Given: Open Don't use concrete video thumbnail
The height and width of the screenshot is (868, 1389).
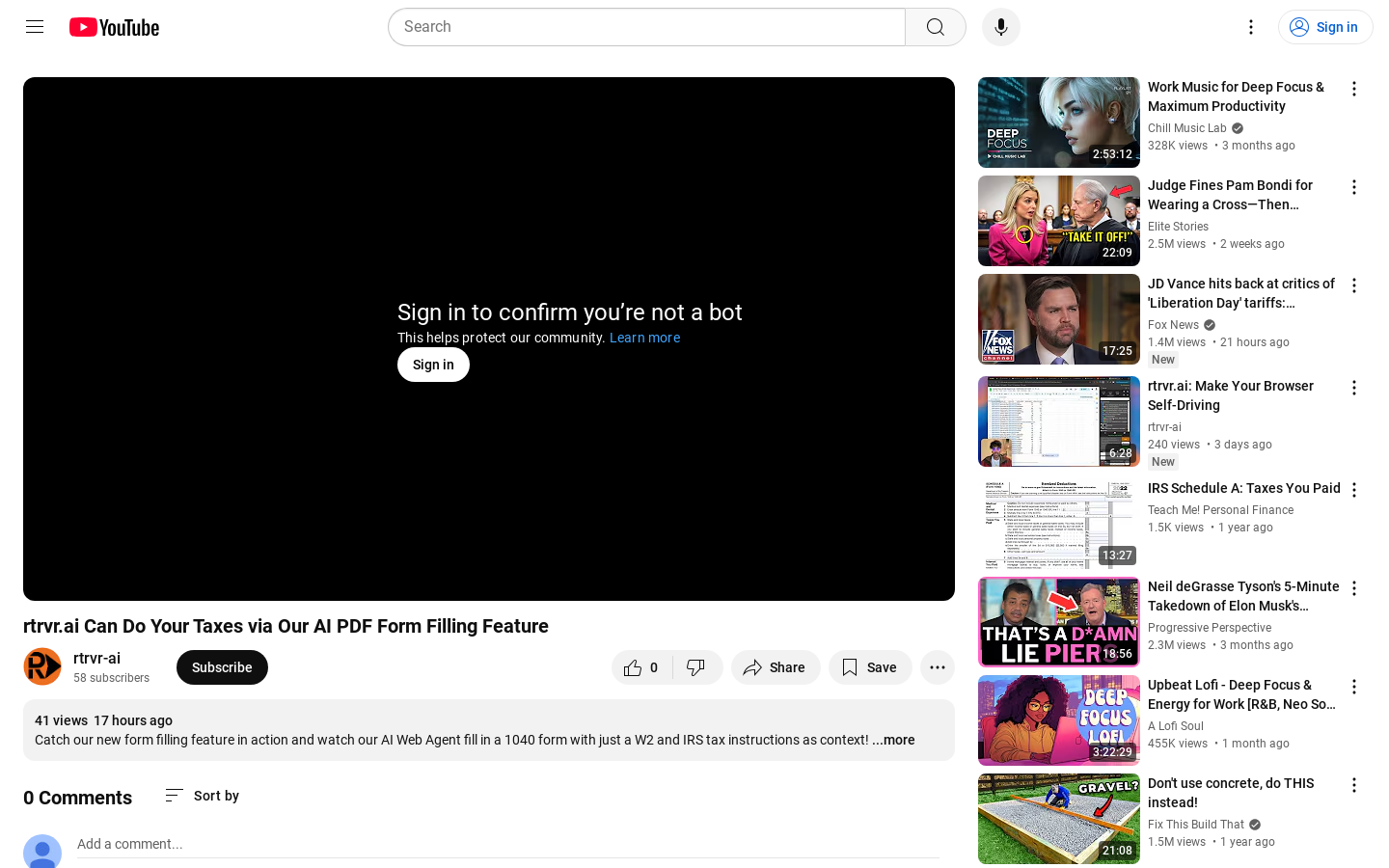Looking at the screenshot, I should click(1059, 819).
